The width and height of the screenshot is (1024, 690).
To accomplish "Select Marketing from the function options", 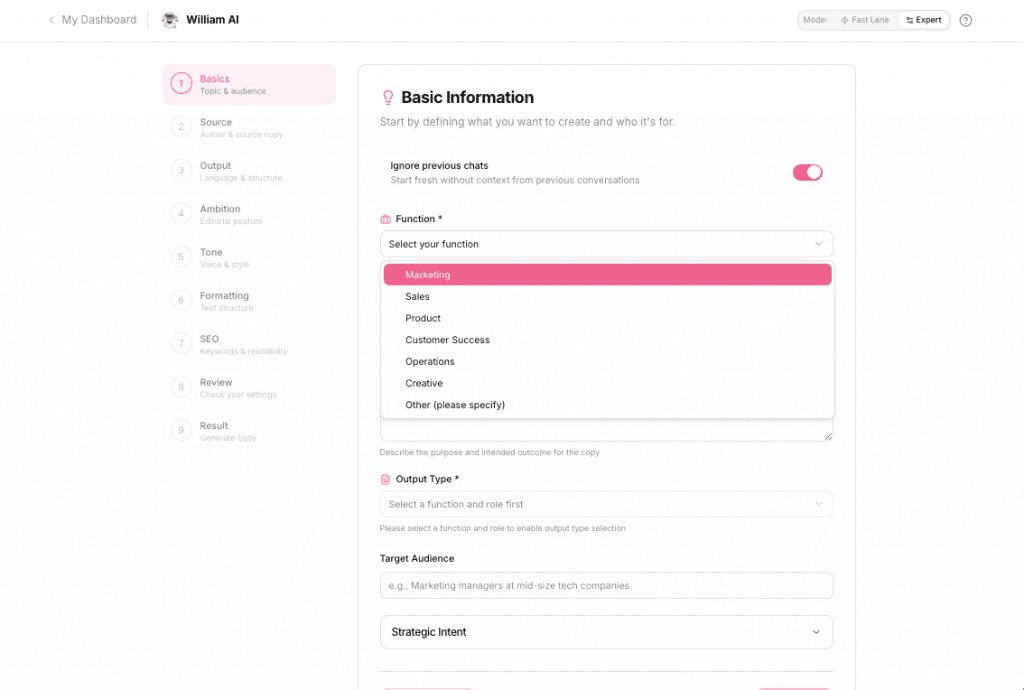I will coord(606,274).
